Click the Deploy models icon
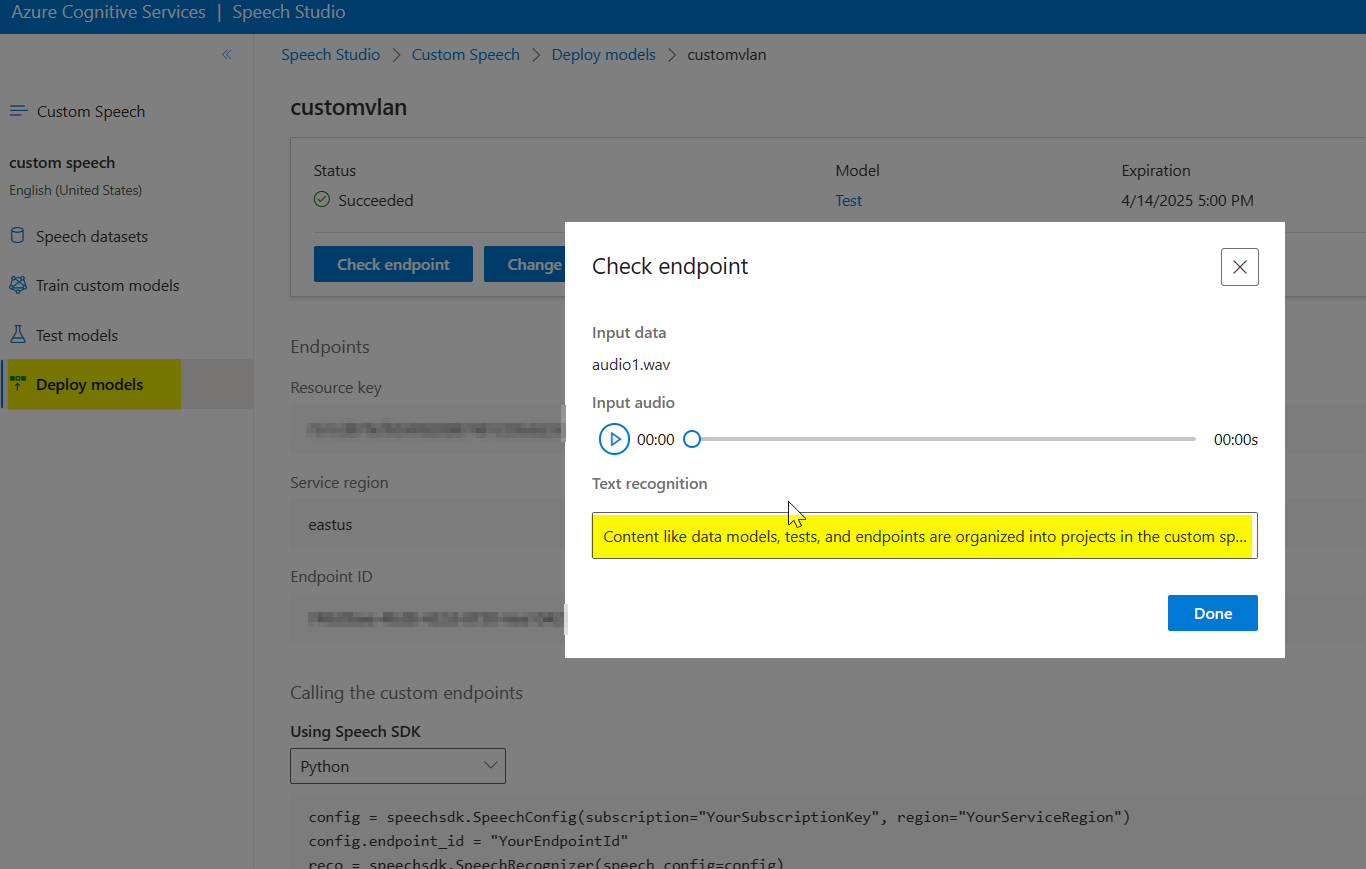1366x869 pixels. (17, 384)
